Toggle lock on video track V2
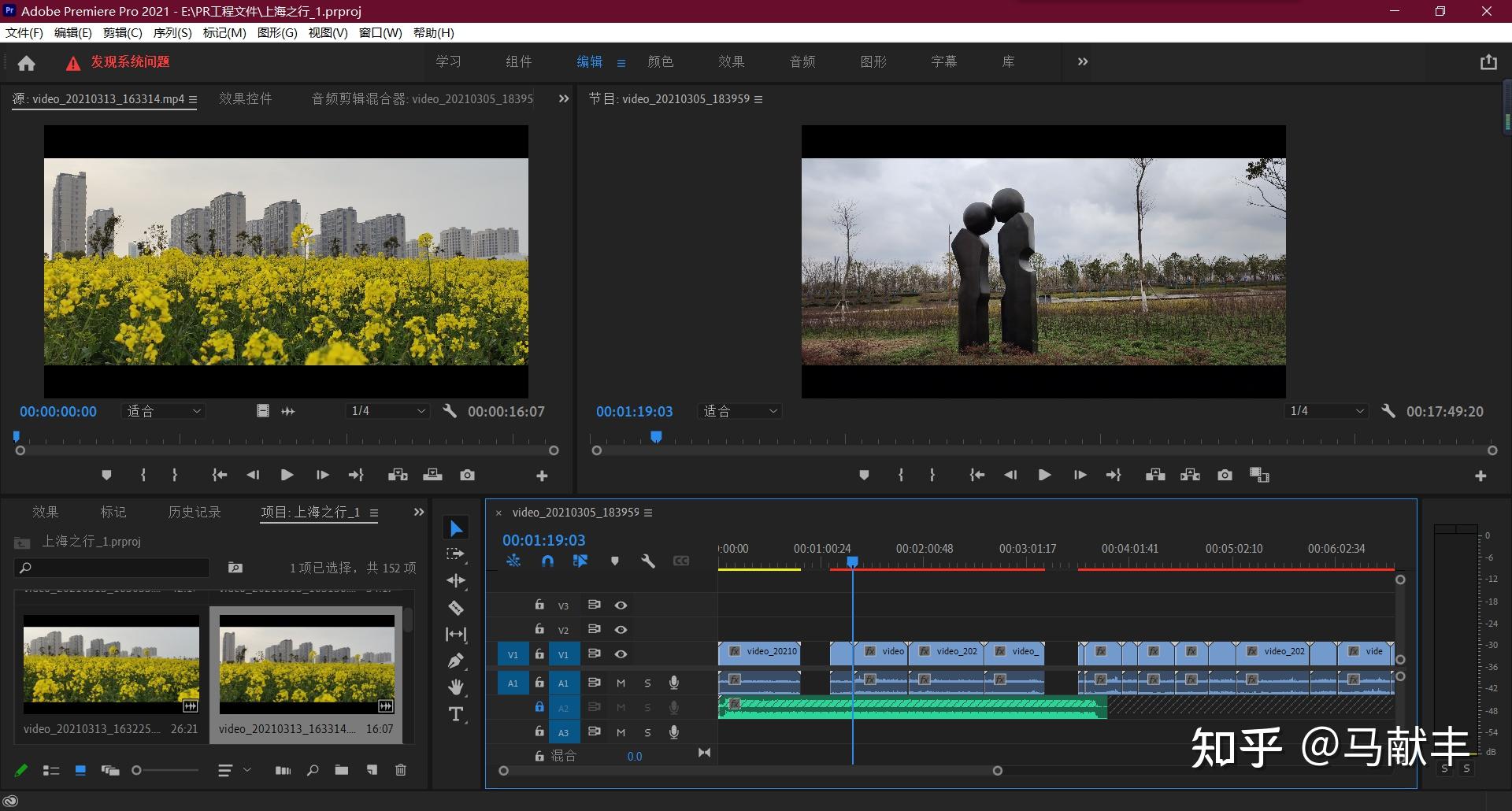This screenshot has width=1512, height=811. (539, 629)
